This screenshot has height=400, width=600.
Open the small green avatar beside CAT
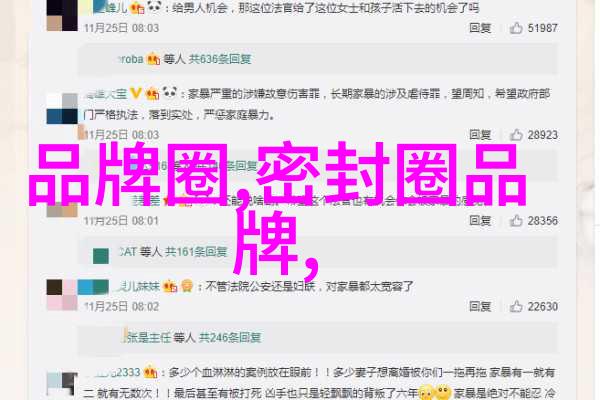click(101, 256)
